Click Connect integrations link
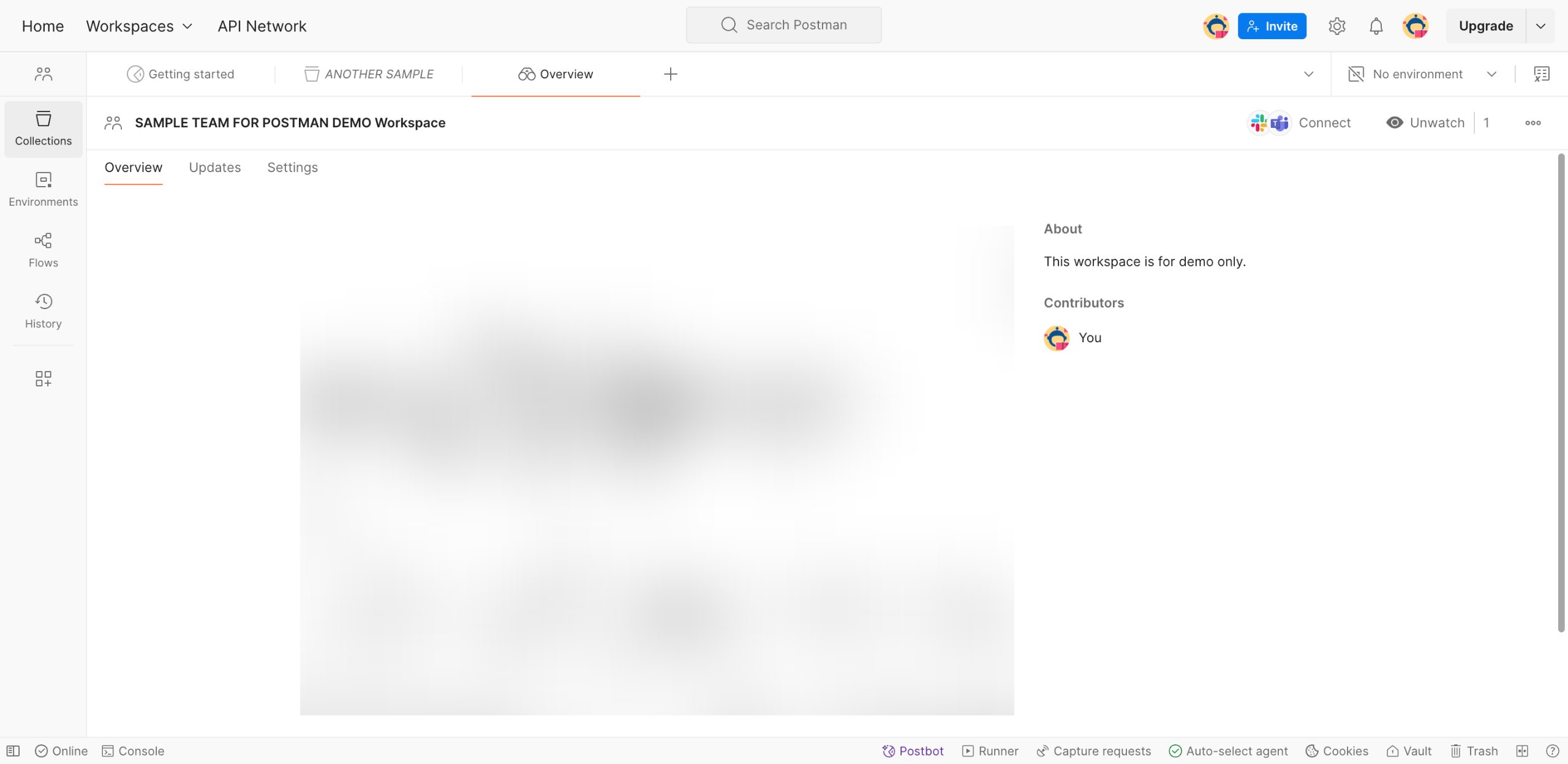 point(1324,122)
